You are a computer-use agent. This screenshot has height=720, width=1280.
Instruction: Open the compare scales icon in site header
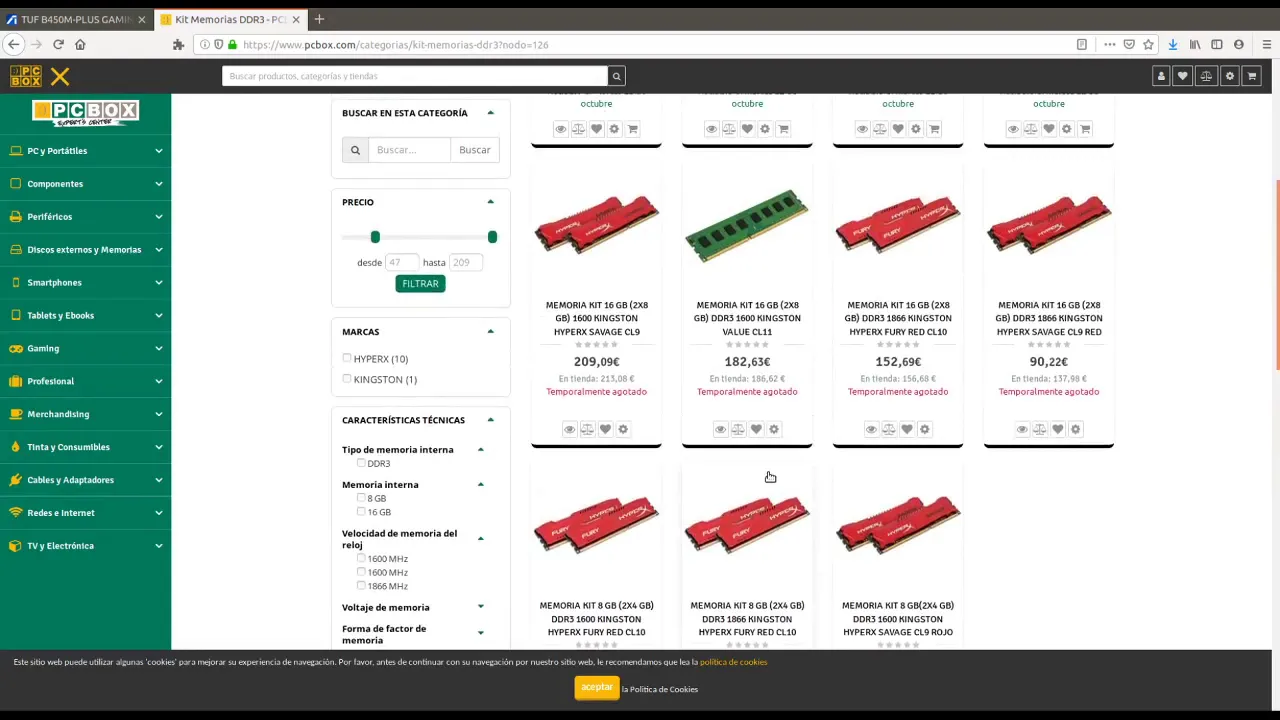coord(1206,76)
